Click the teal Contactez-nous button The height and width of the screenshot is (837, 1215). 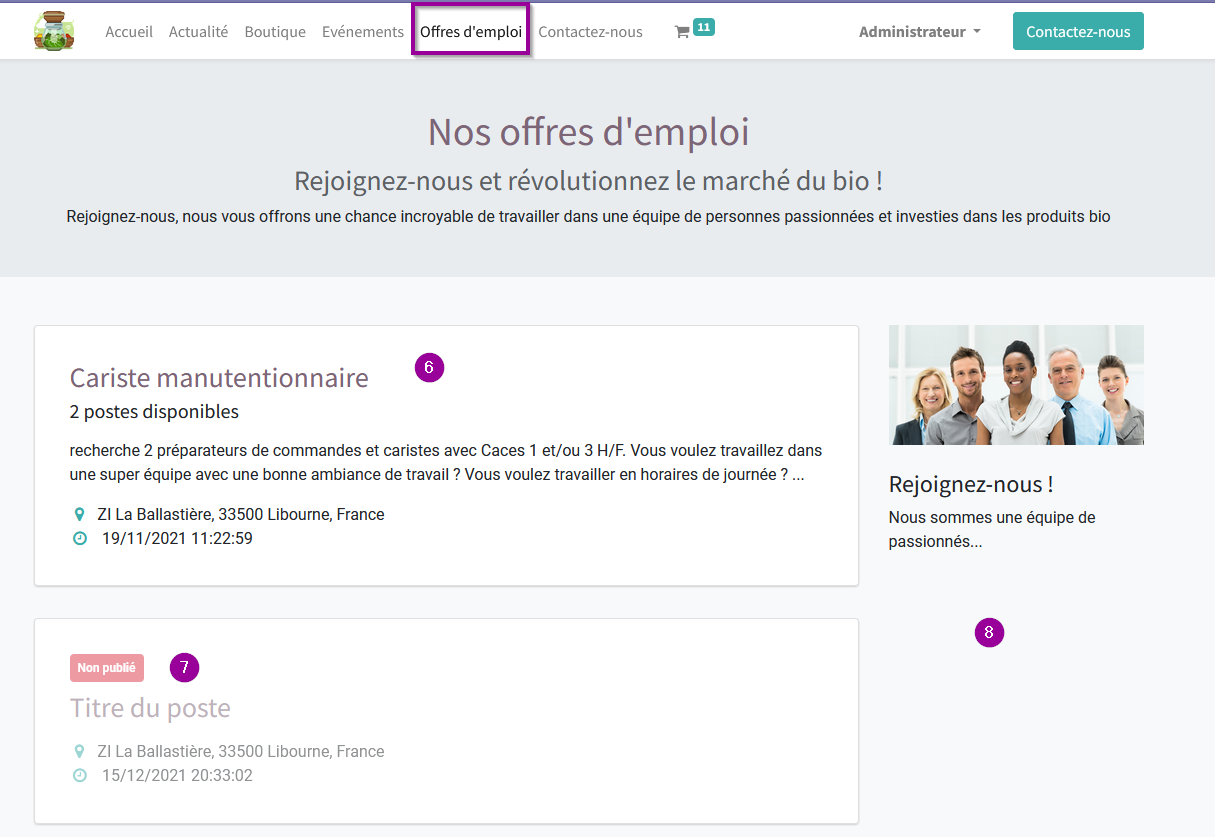pyautogui.click(x=1078, y=31)
